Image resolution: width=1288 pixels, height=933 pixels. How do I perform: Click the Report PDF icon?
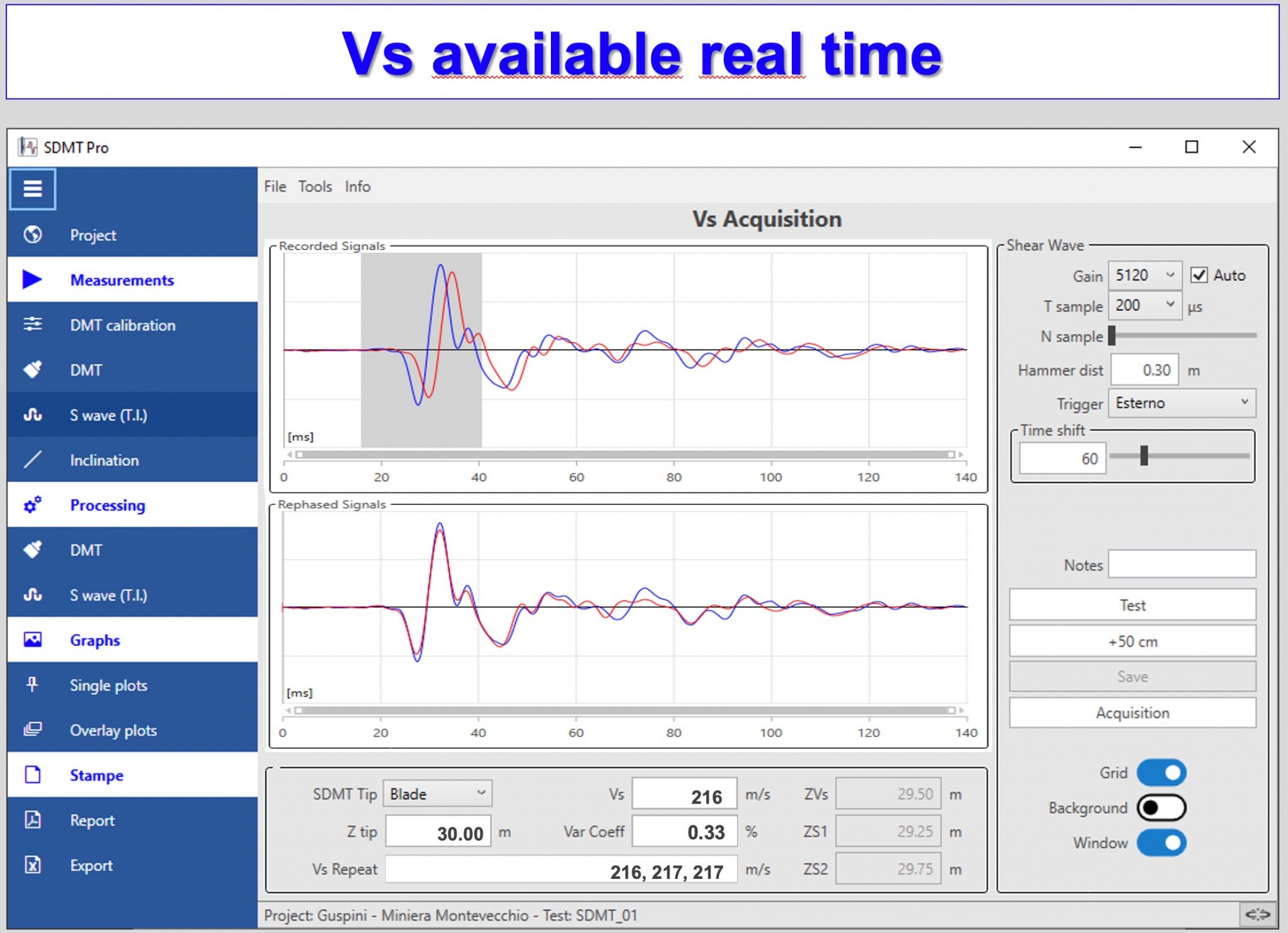pyautogui.click(x=33, y=820)
